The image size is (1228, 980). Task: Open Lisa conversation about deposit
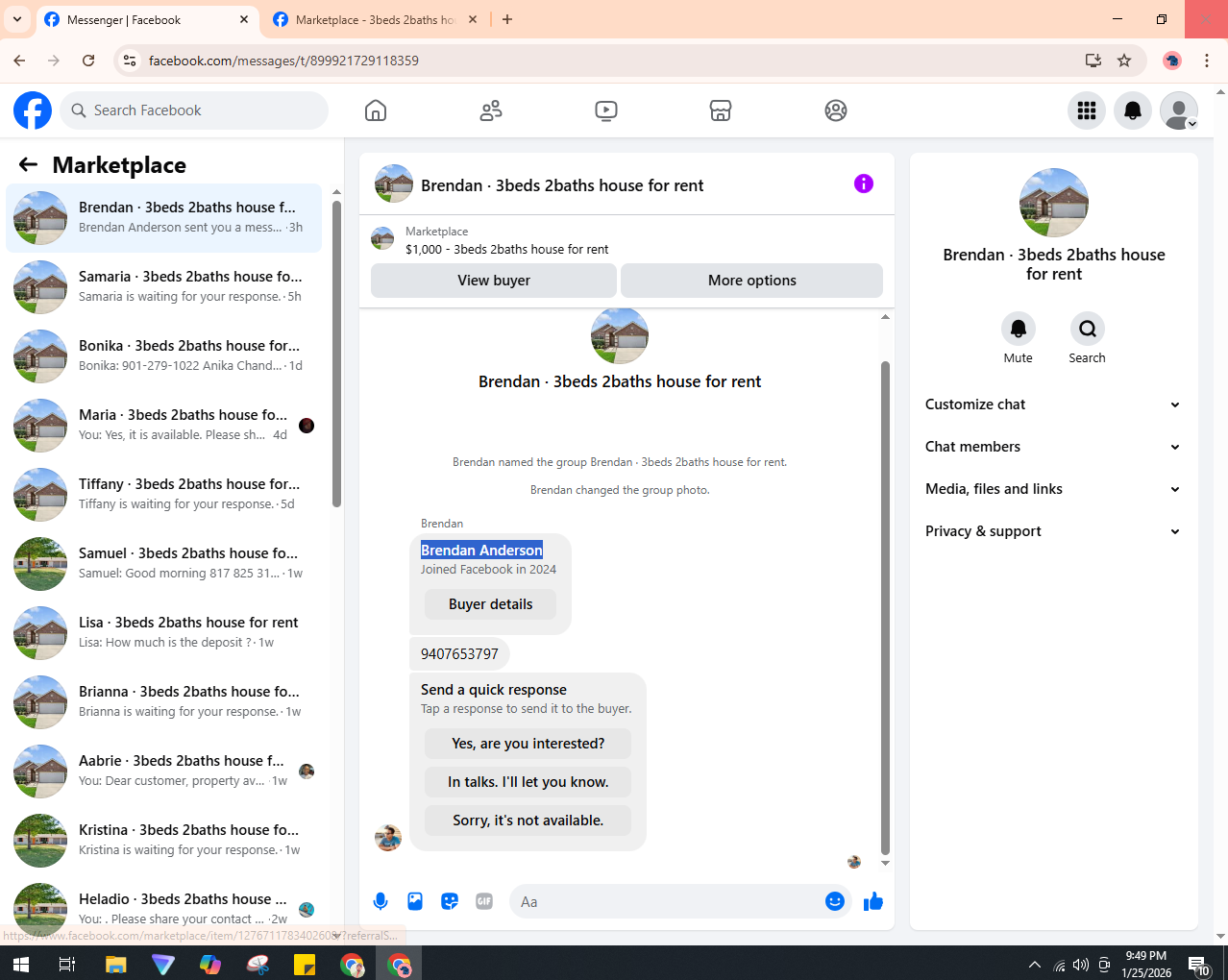[163, 633]
